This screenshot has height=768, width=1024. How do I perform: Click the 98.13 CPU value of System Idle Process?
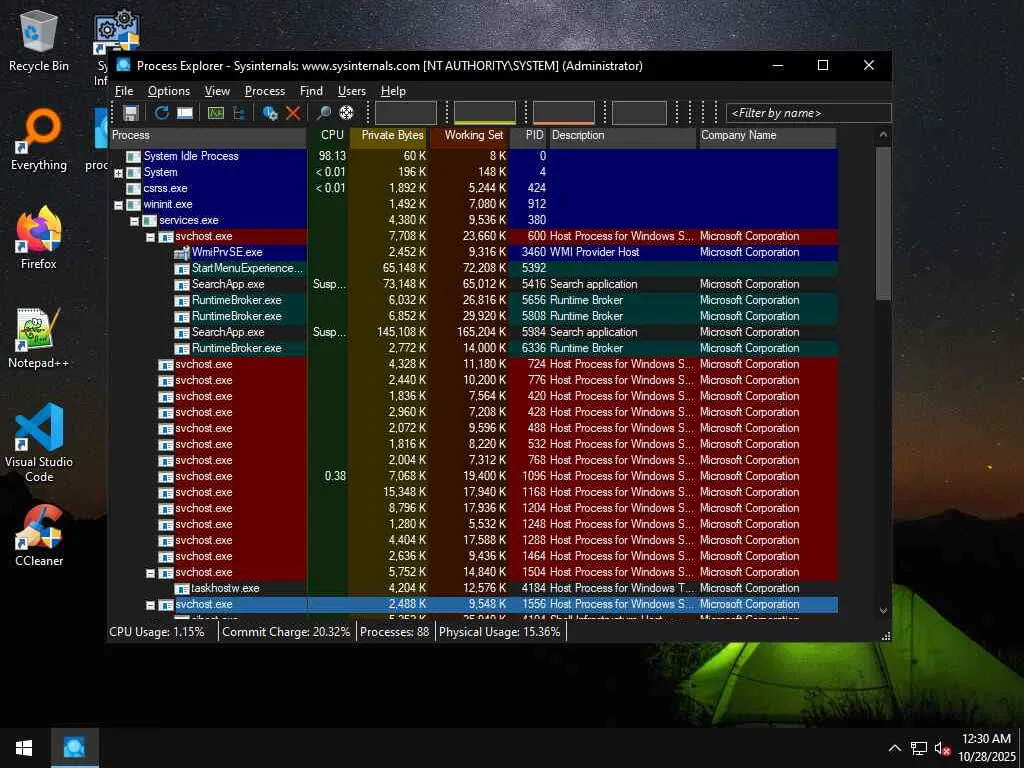(332, 156)
